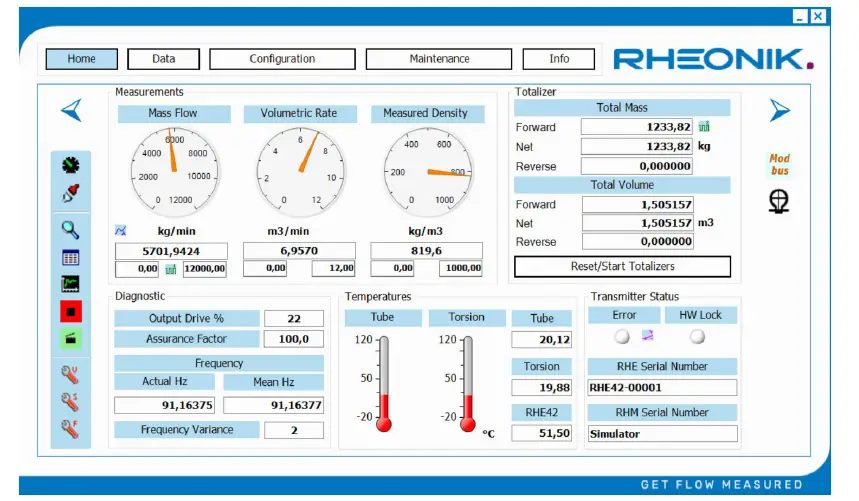
Task: Click the sensor symbol below Modbus
Action: [x=778, y=201]
